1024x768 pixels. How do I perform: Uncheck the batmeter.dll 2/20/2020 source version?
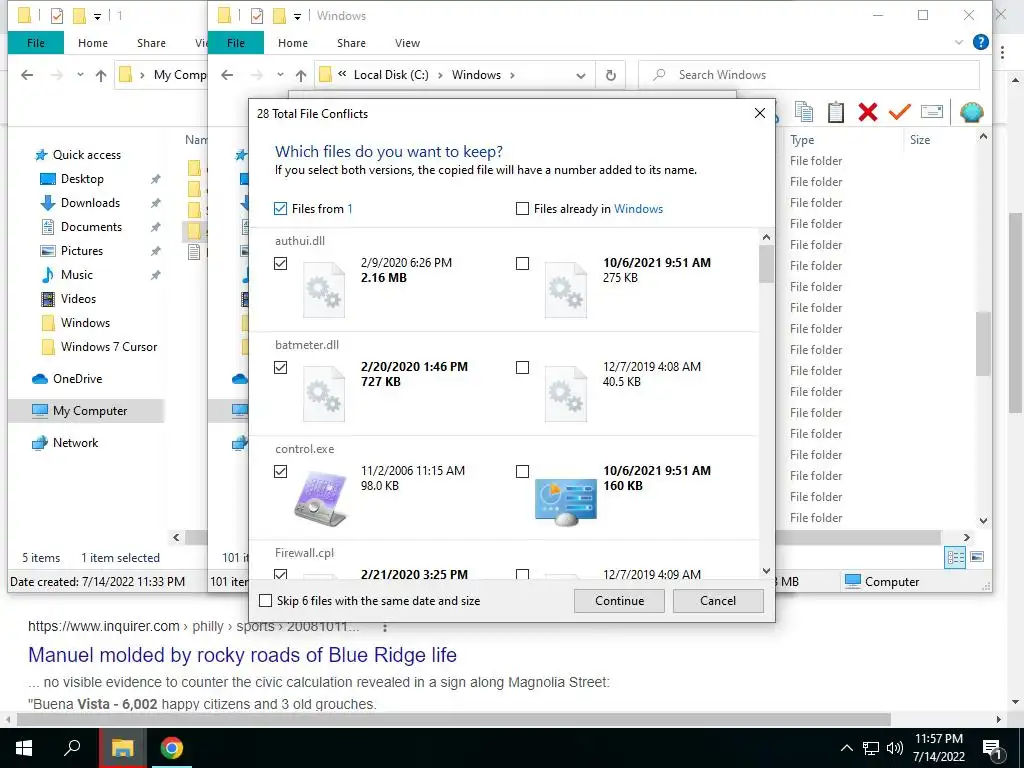[280, 367]
